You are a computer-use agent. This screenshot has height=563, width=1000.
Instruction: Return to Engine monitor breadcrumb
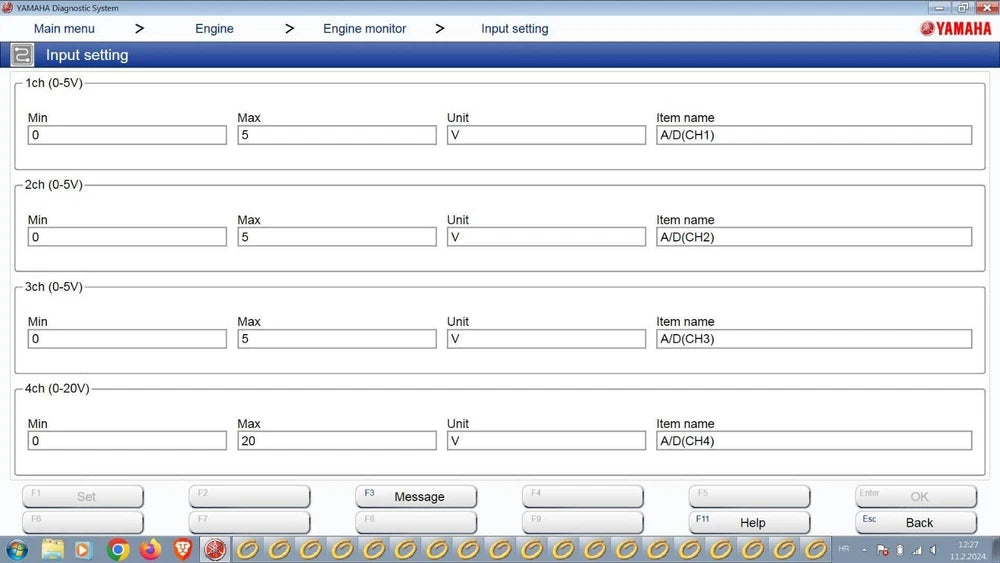coord(364,29)
